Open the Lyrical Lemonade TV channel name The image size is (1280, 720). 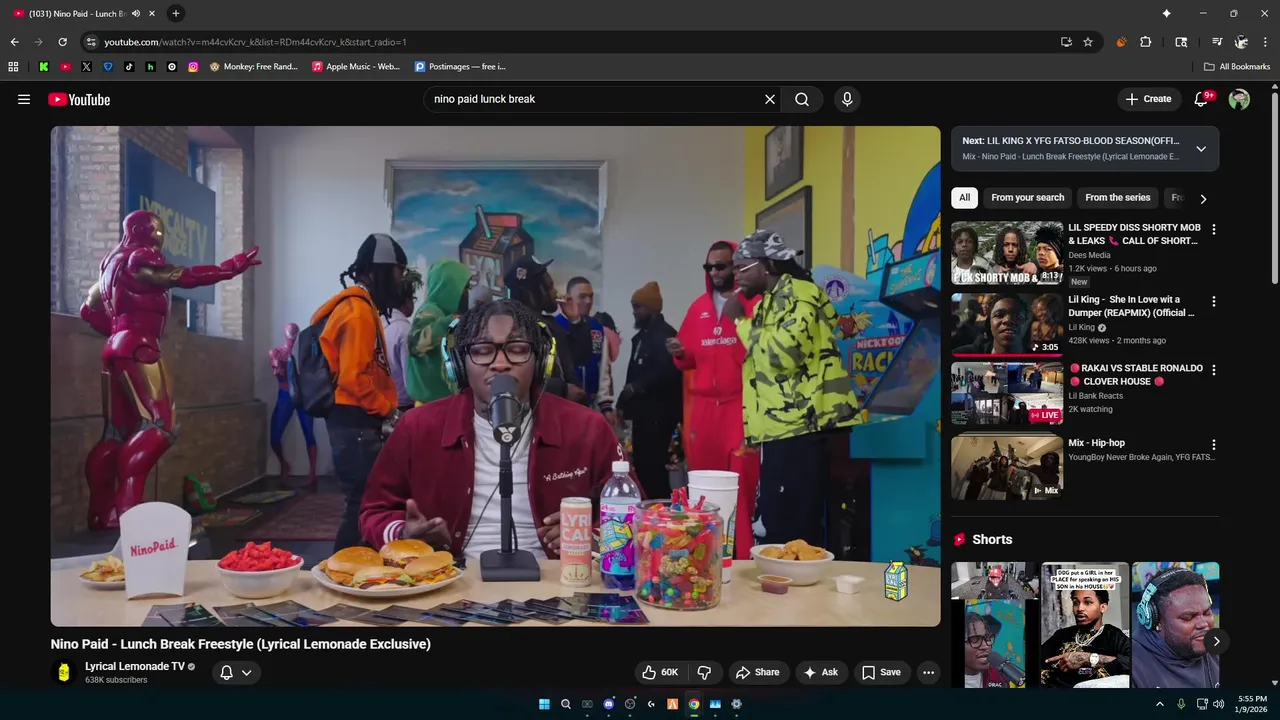[x=135, y=666]
